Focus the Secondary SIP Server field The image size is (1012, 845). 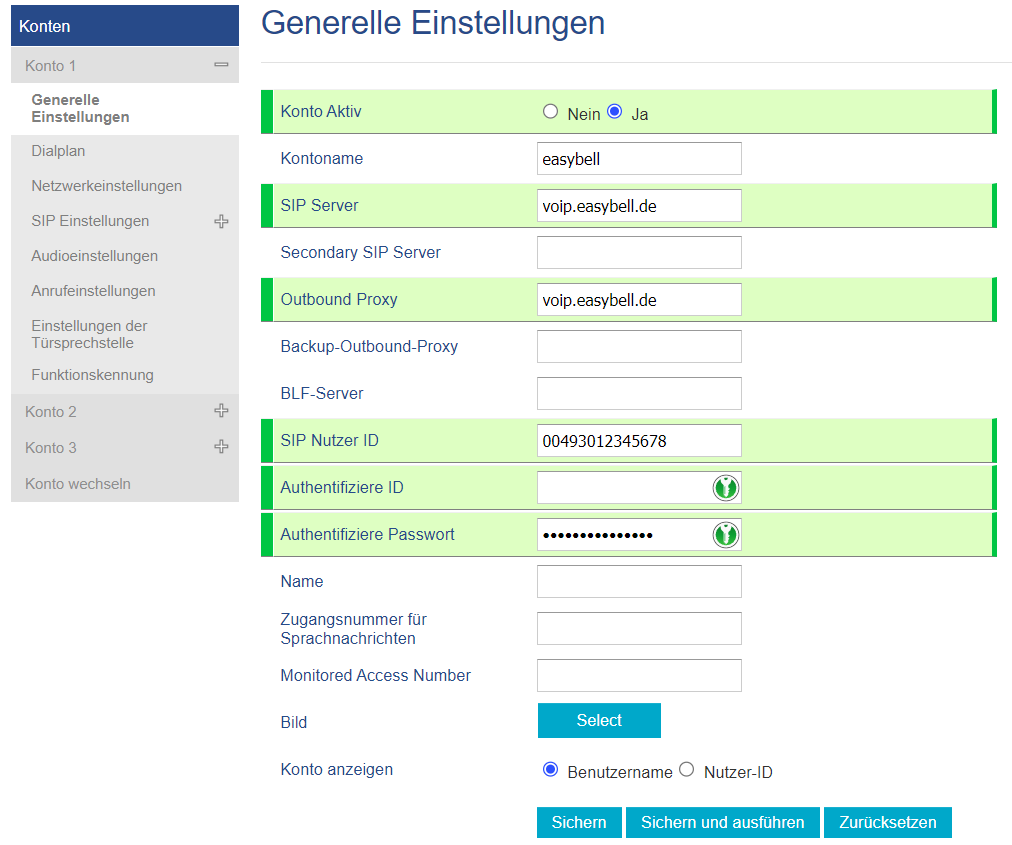(x=639, y=253)
